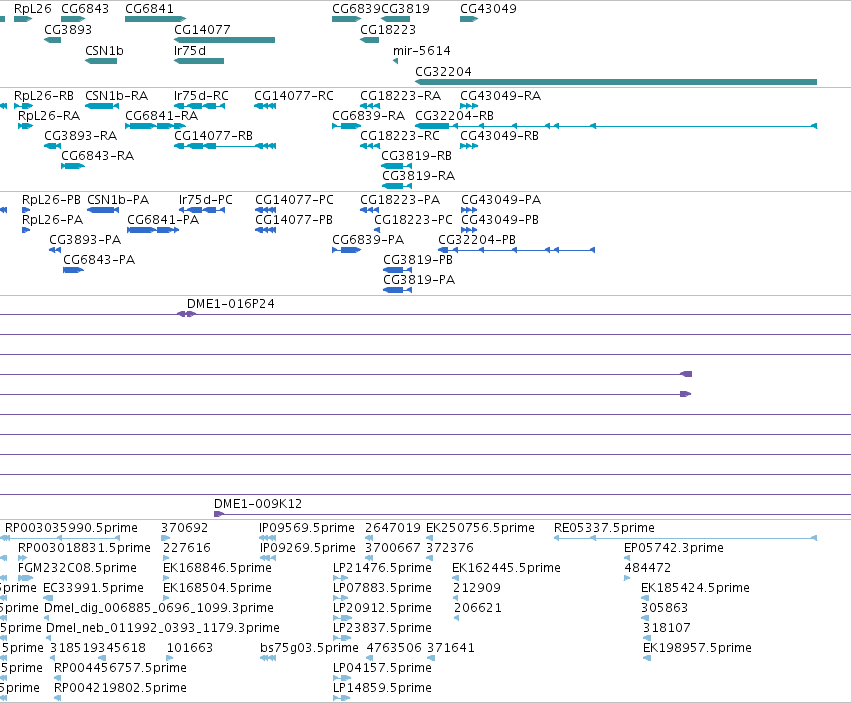Open the bs75g03.5prime EST label
The height and width of the screenshot is (703, 851).
[x=309, y=648]
